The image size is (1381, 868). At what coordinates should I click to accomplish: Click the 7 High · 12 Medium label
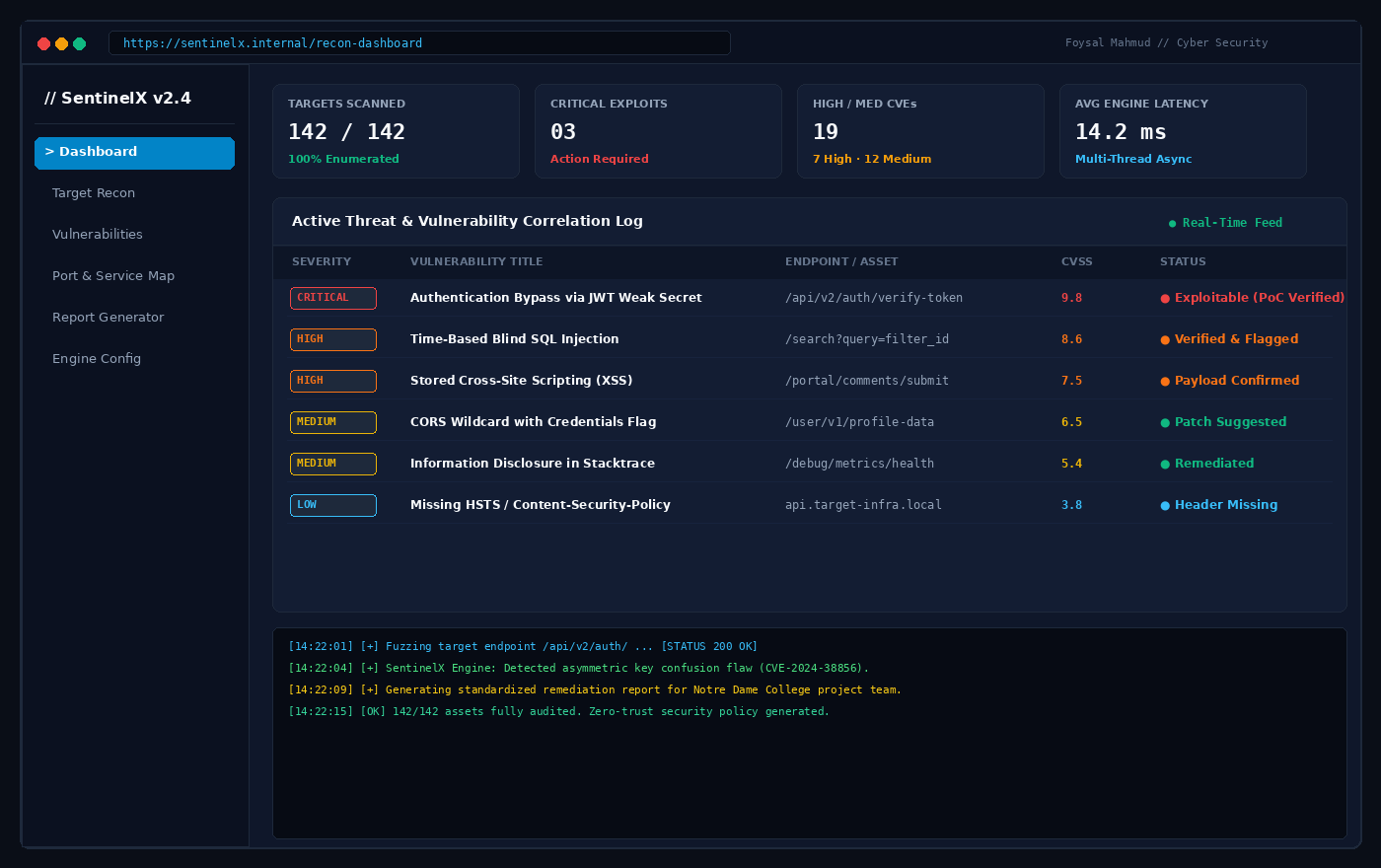(872, 159)
